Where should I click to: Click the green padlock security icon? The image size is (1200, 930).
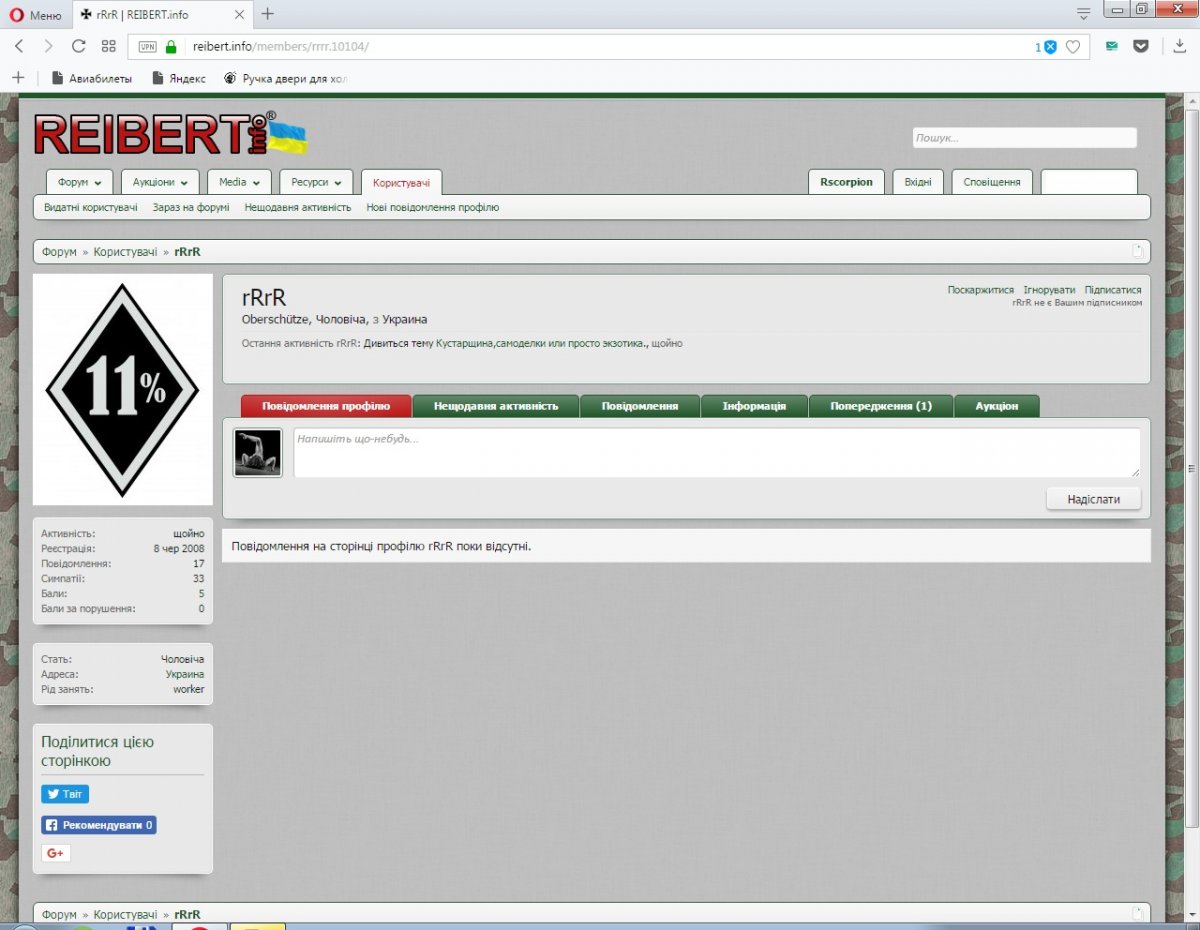(x=171, y=46)
